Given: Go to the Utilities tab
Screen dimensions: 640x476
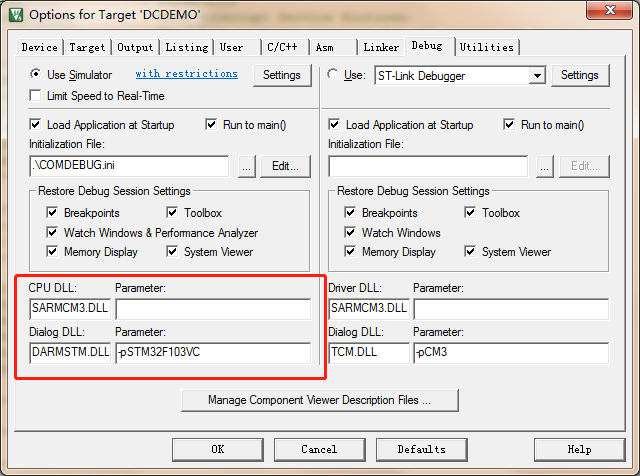Looking at the screenshot, I should [487, 47].
